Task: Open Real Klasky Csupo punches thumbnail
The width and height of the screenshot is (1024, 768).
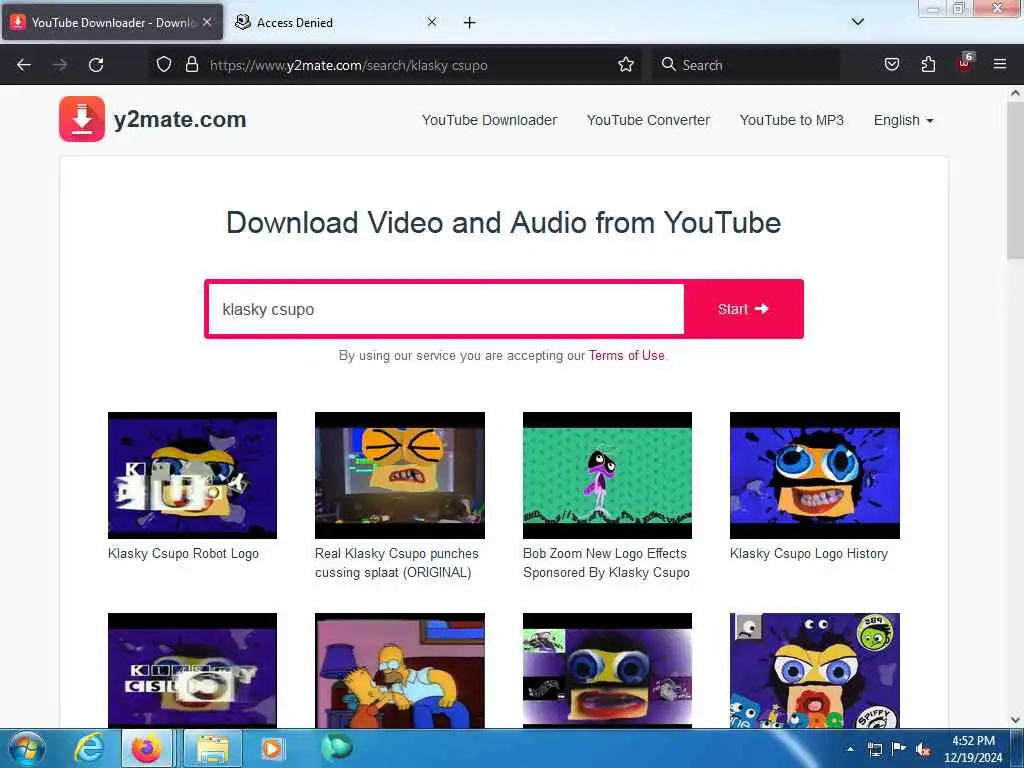Action: pos(400,475)
